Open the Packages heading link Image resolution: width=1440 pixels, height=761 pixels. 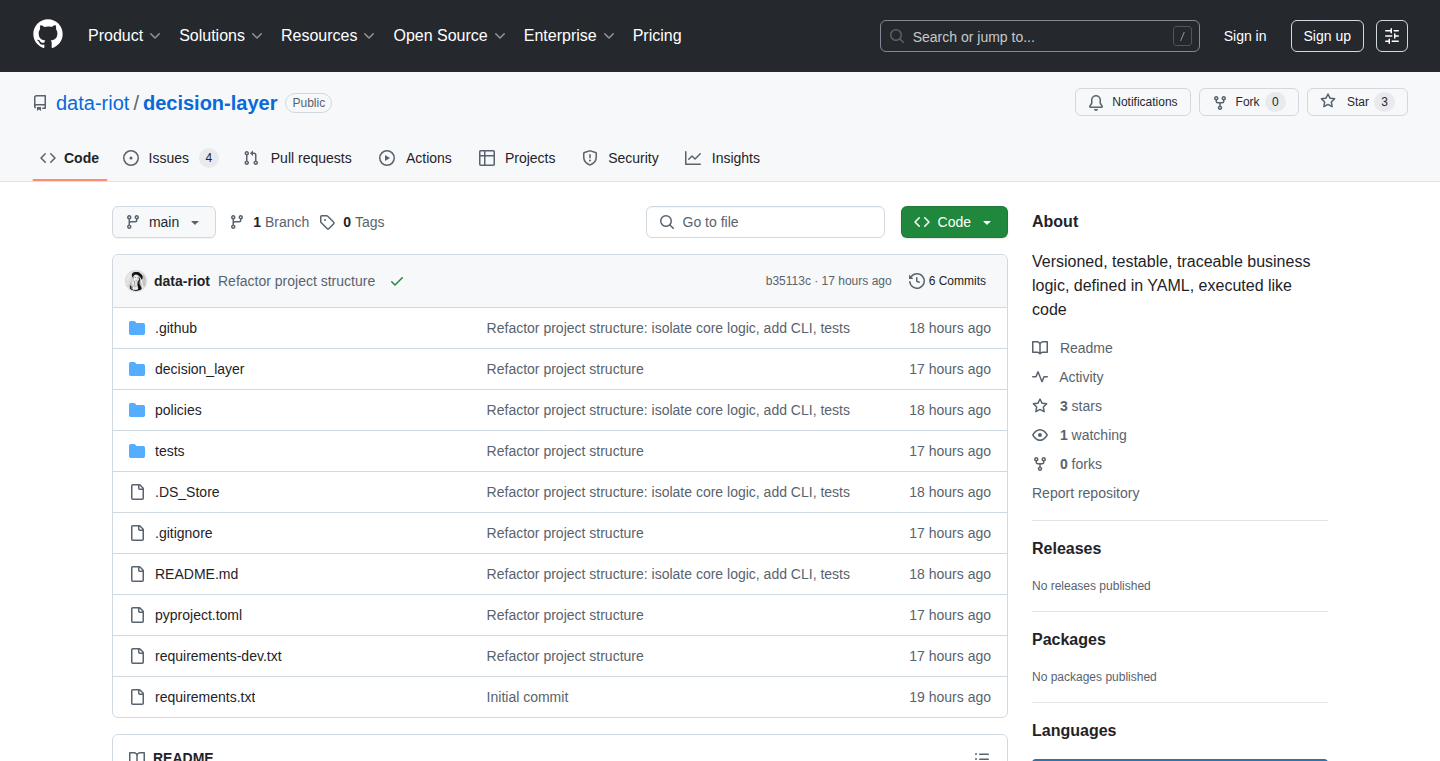[1069, 640]
